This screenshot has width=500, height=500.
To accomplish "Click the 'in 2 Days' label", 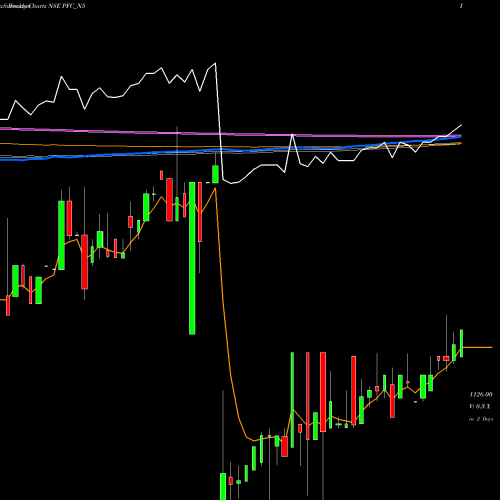I will (481, 419).
